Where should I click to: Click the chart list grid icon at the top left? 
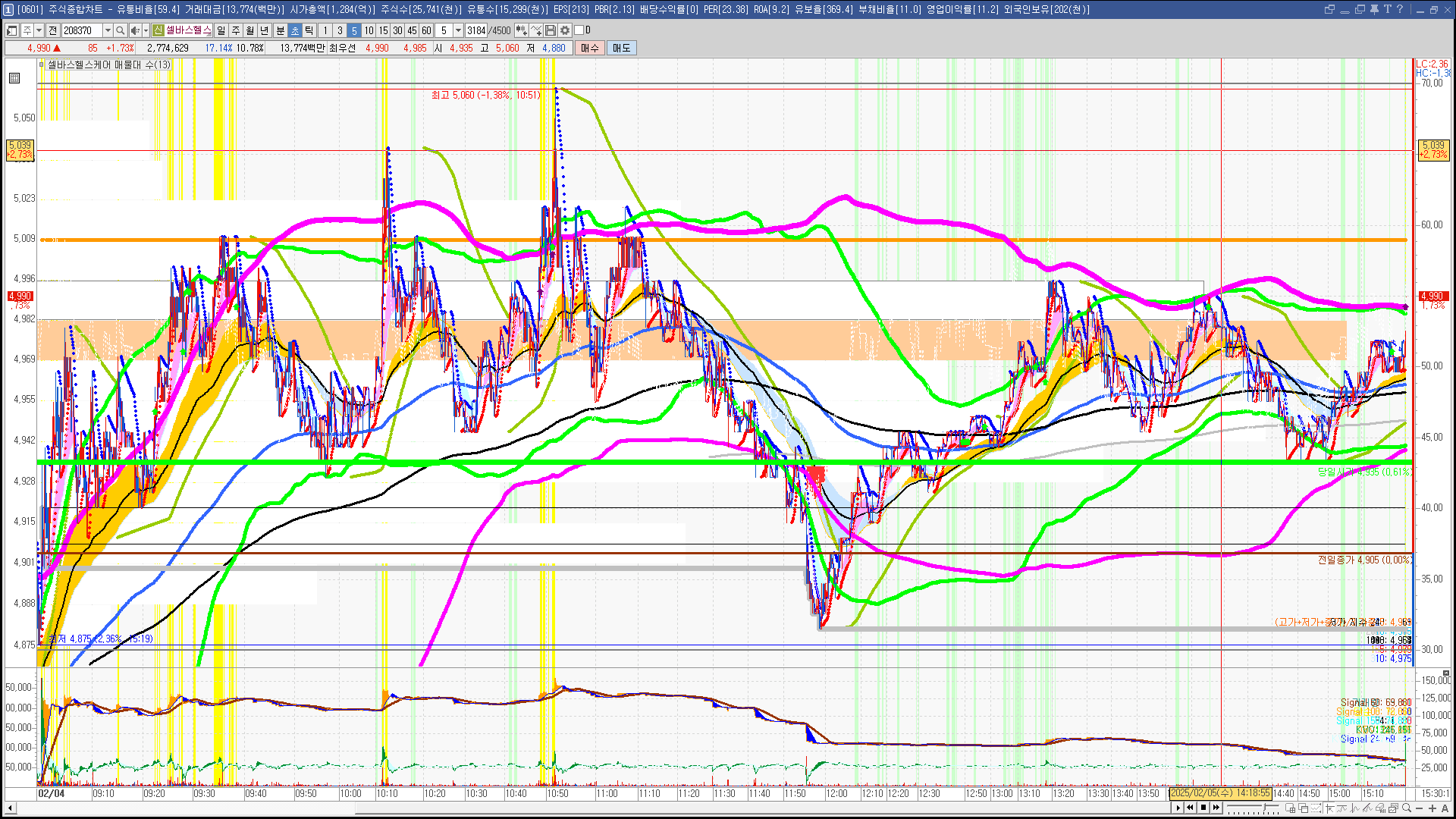click(x=14, y=78)
